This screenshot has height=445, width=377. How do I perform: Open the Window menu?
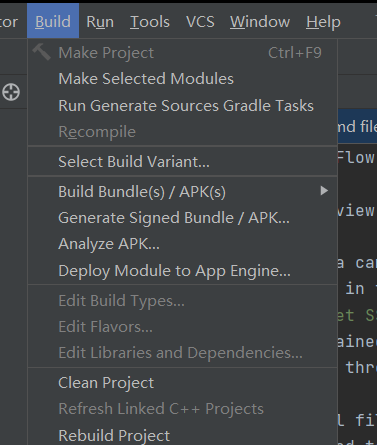point(260,22)
